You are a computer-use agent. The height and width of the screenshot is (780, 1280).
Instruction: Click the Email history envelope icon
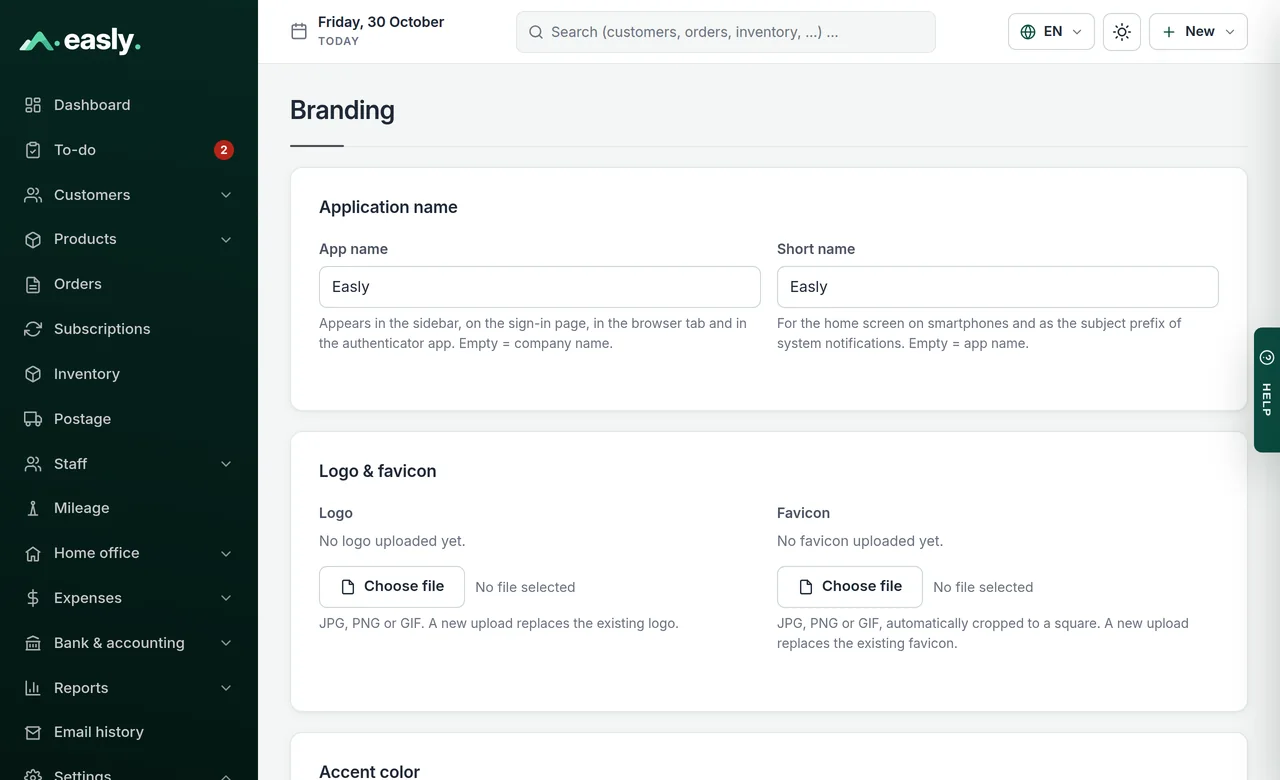[x=33, y=732]
